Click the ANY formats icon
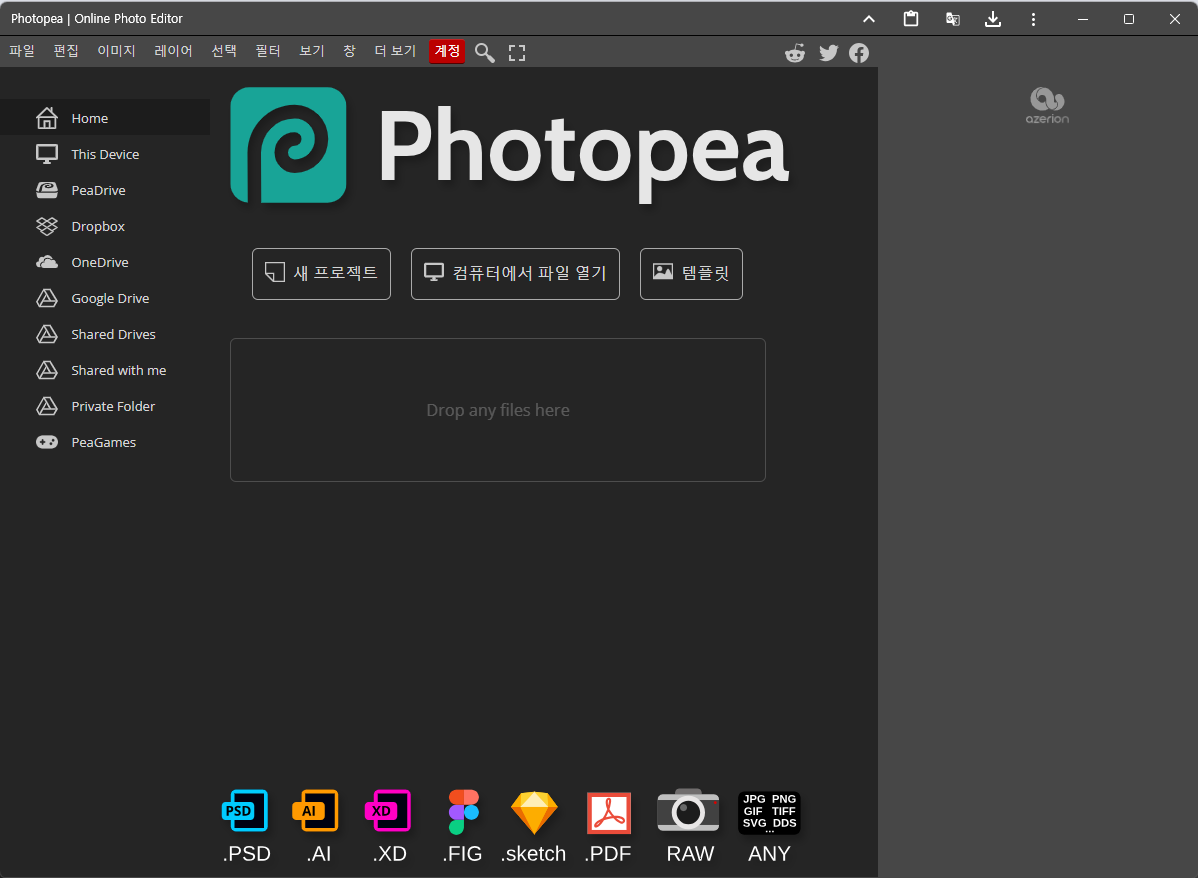1198x878 pixels. (x=769, y=812)
